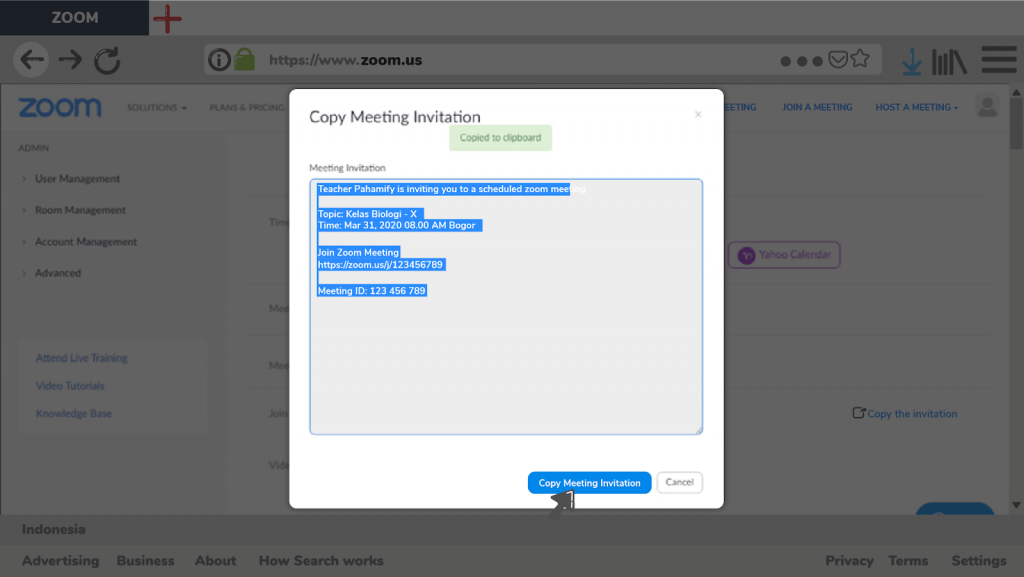1024x577 pixels.
Task: Click the https://zoom.us/j/123456789 line
Action: [381, 264]
